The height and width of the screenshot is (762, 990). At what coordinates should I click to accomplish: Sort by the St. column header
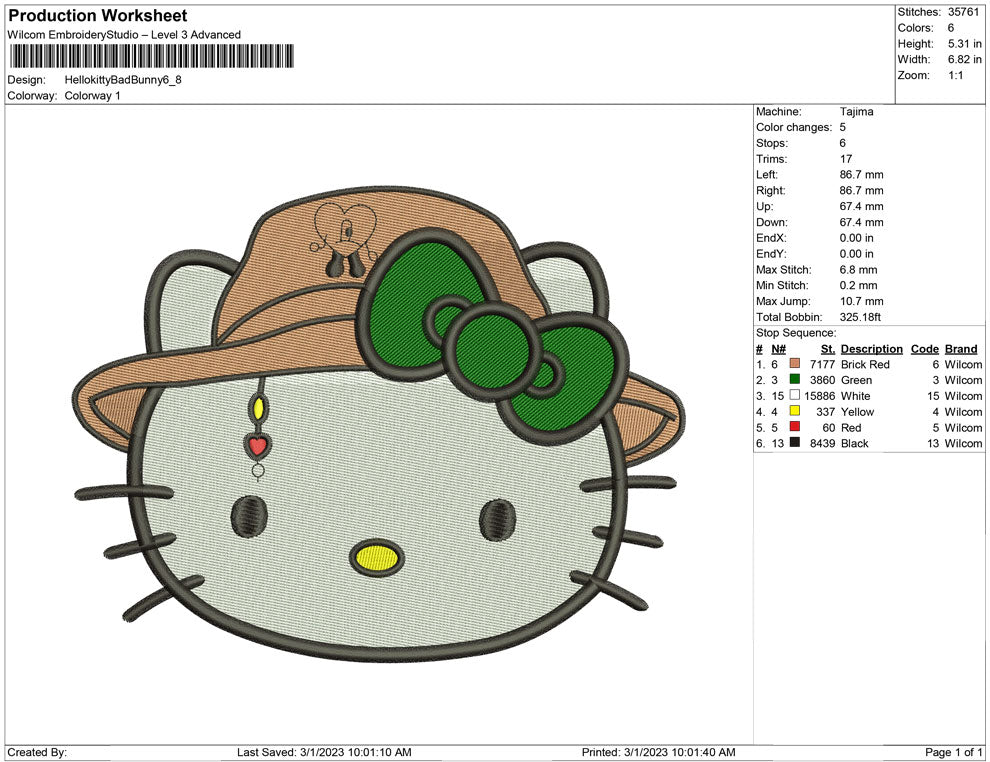826,348
